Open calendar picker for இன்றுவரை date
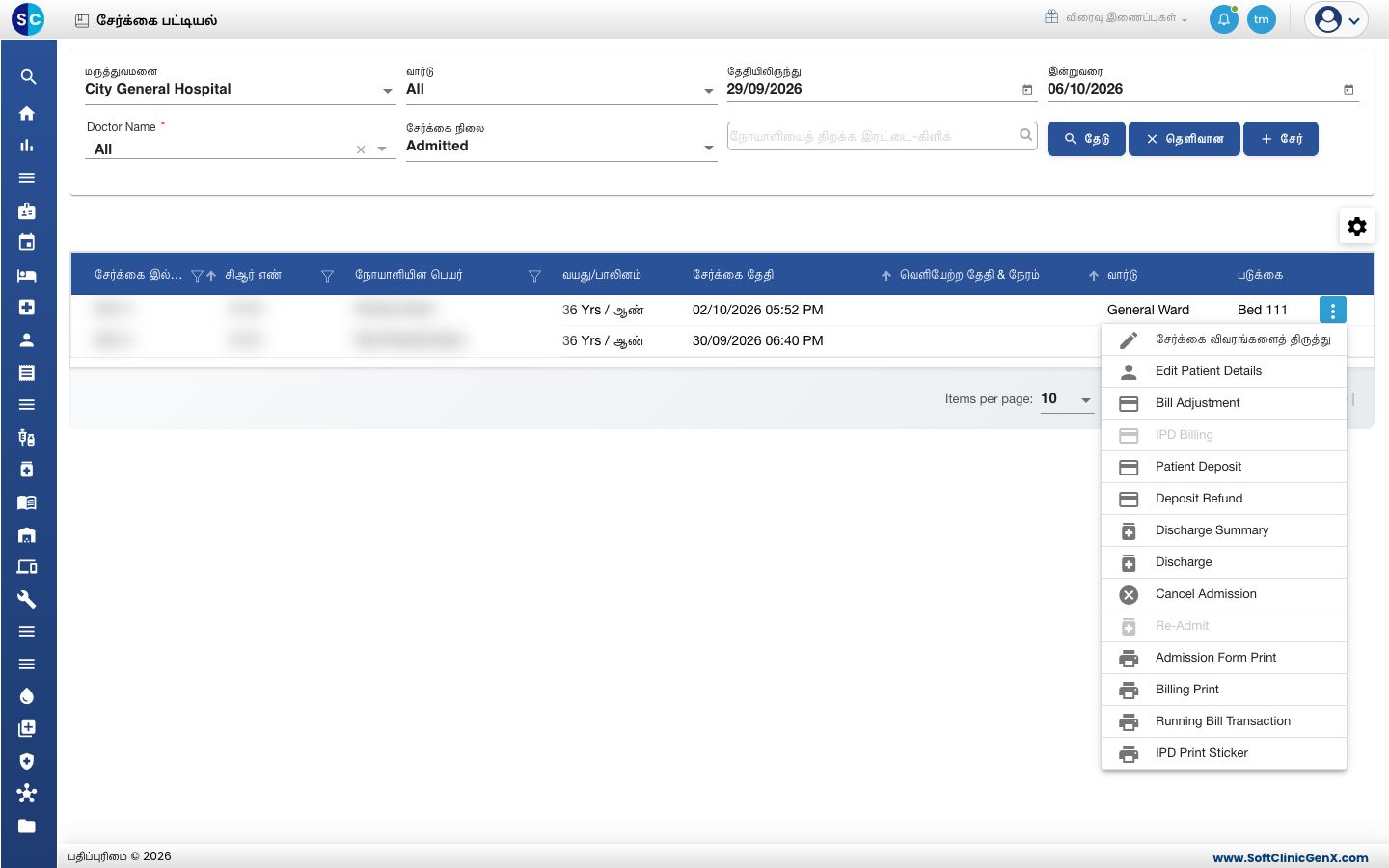Image resolution: width=1389 pixels, height=868 pixels. [1348, 90]
